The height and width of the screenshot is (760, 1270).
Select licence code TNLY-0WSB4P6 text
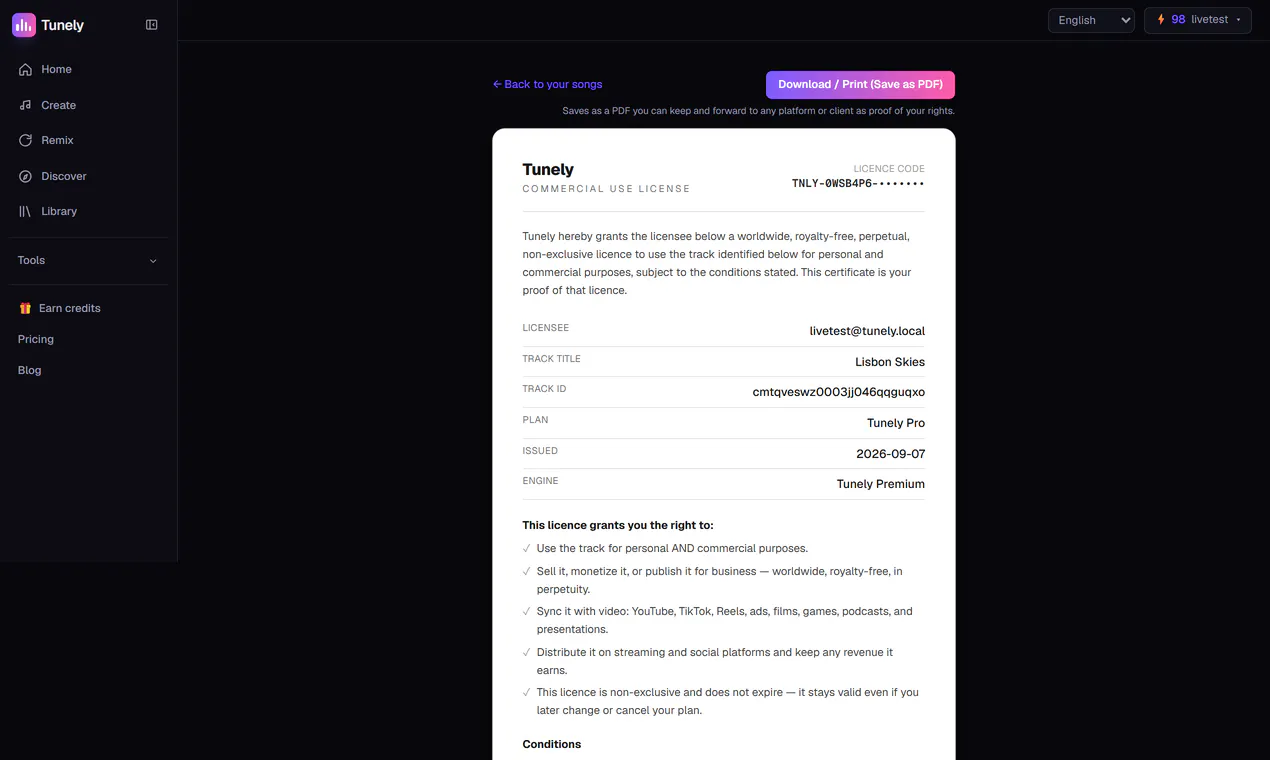pyautogui.click(x=858, y=184)
